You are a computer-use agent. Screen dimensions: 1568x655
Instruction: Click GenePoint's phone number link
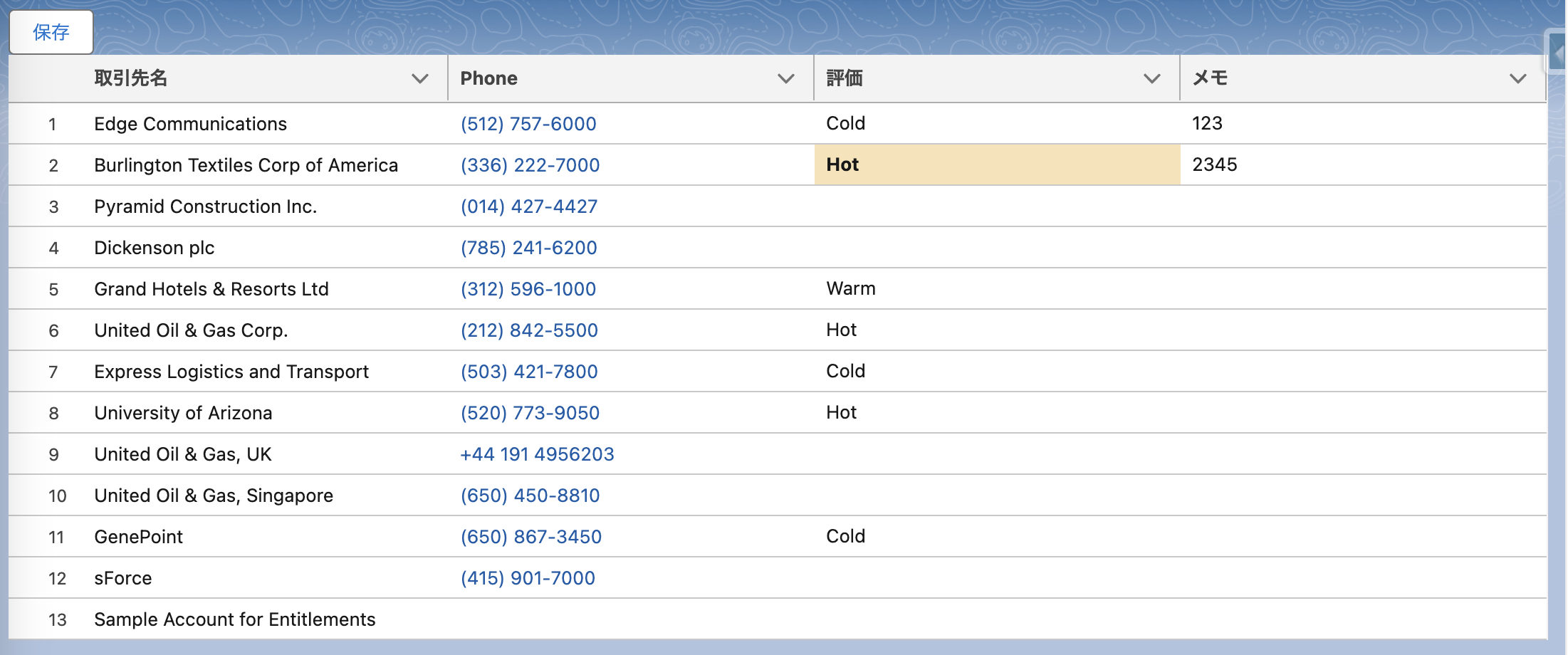(531, 536)
